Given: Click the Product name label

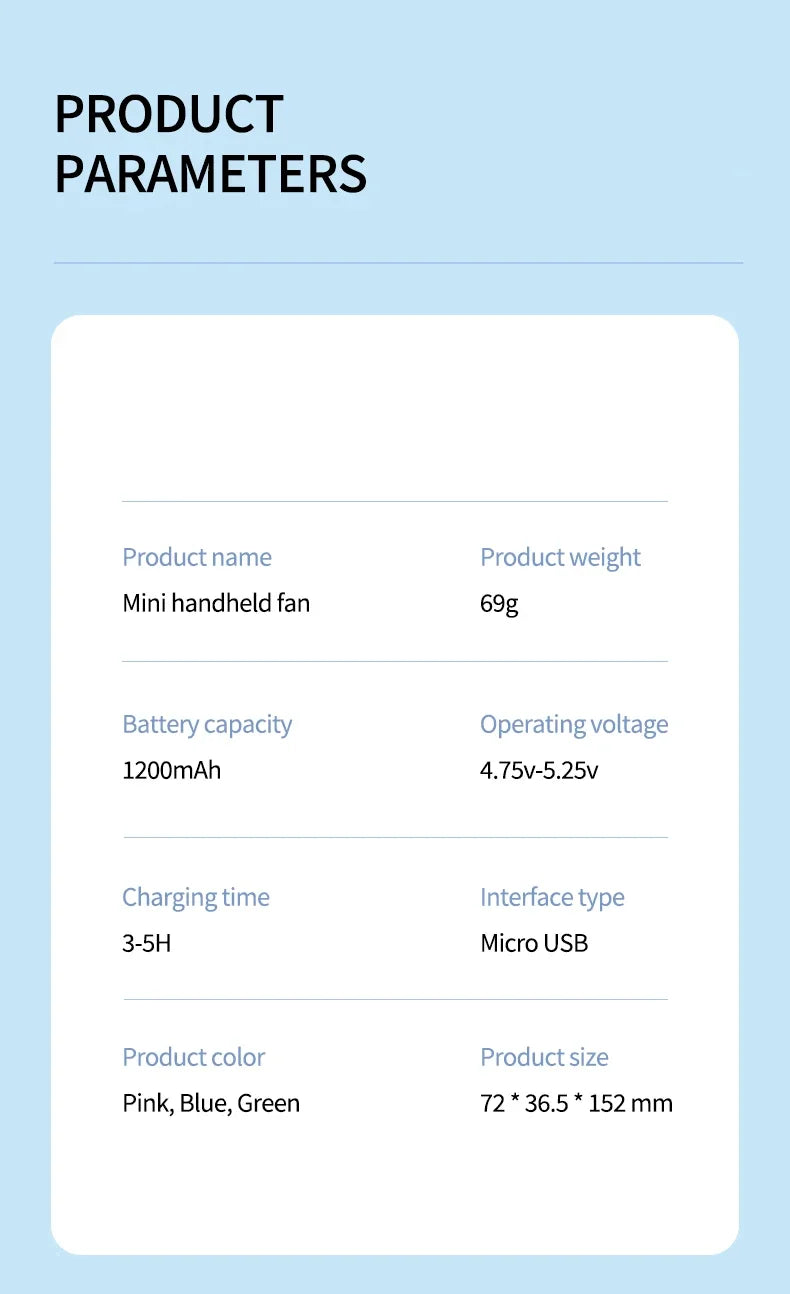Looking at the screenshot, I should [x=196, y=557].
